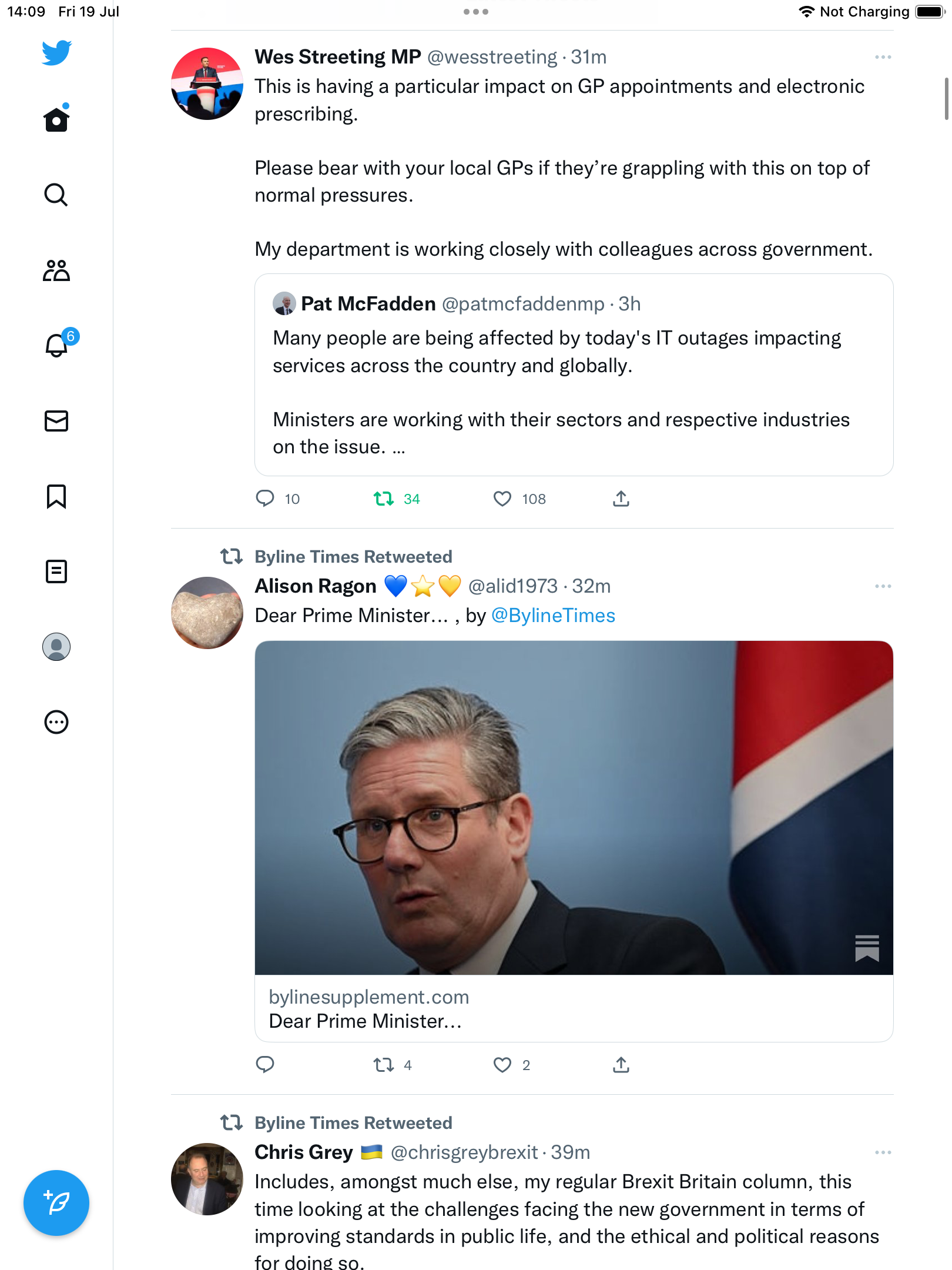The height and width of the screenshot is (1270, 952).
Task: Open the More circle menu in sidebar
Action: click(56, 722)
